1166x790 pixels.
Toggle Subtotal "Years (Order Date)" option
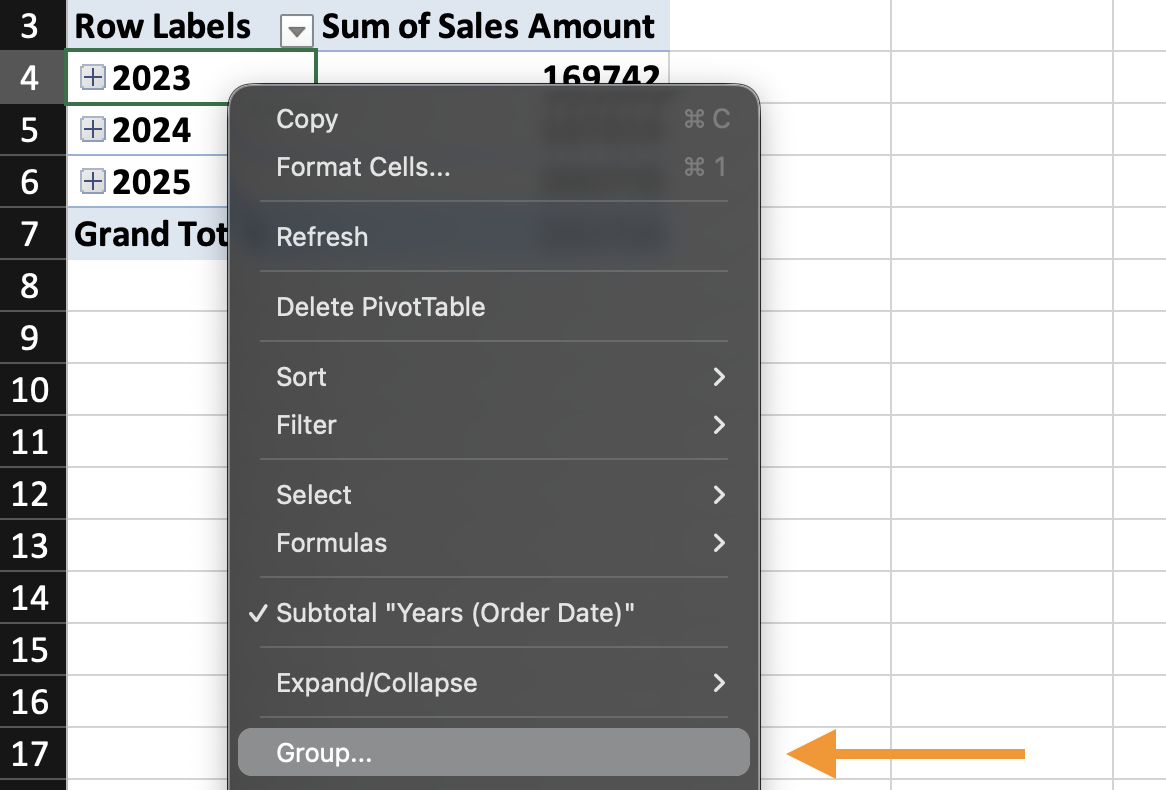tap(455, 613)
